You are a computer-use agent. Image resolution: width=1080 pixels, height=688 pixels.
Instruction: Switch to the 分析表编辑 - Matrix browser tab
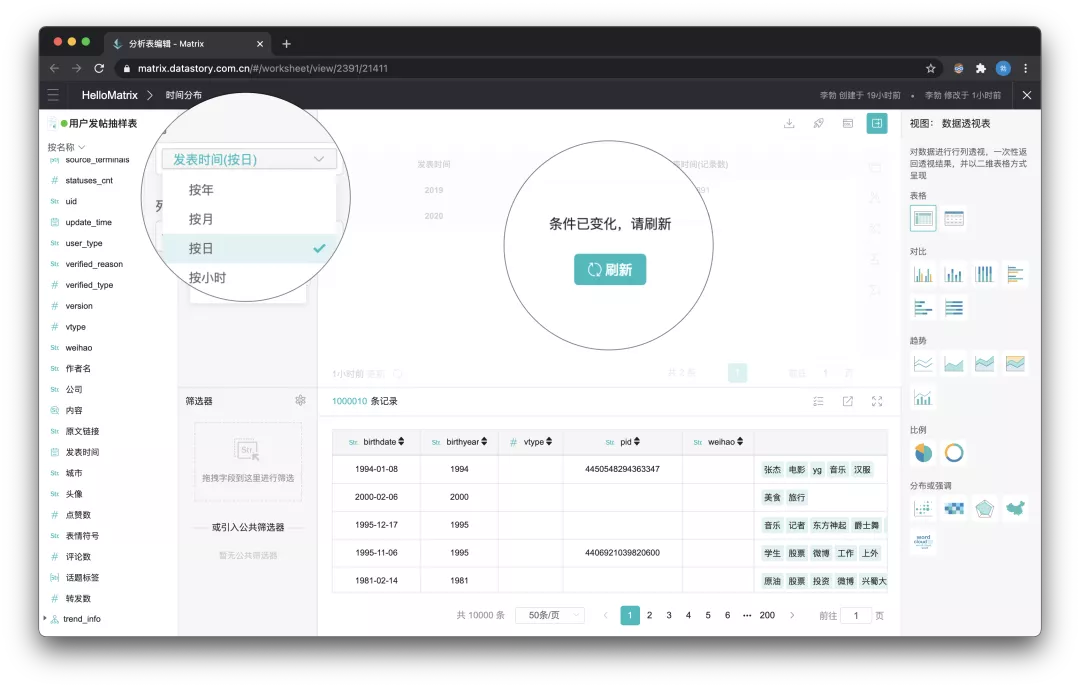(186, 43)
